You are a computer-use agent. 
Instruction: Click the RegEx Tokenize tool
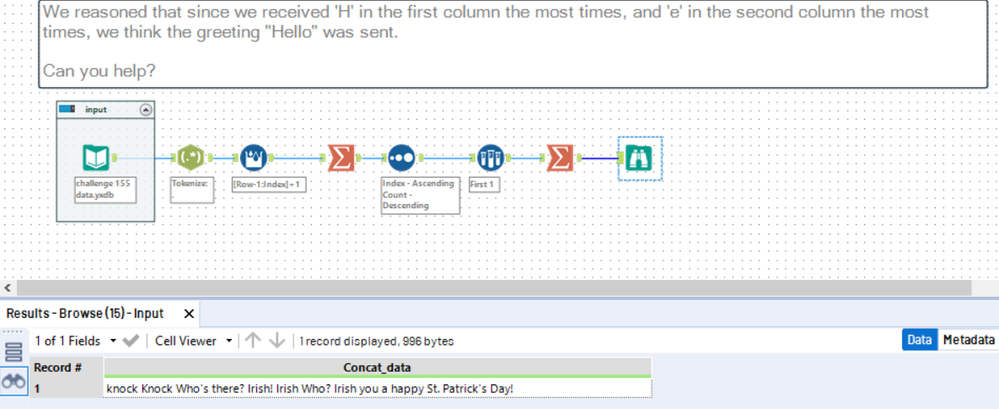click(x=189, y=158)
